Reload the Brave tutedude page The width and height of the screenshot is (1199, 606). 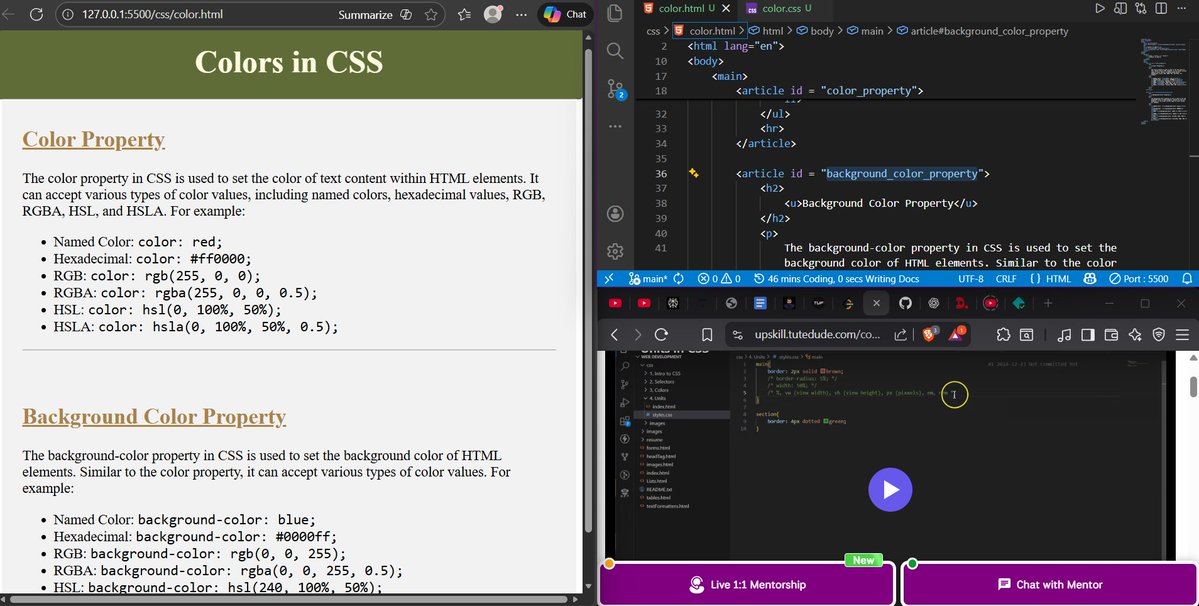tap(661, 335)
